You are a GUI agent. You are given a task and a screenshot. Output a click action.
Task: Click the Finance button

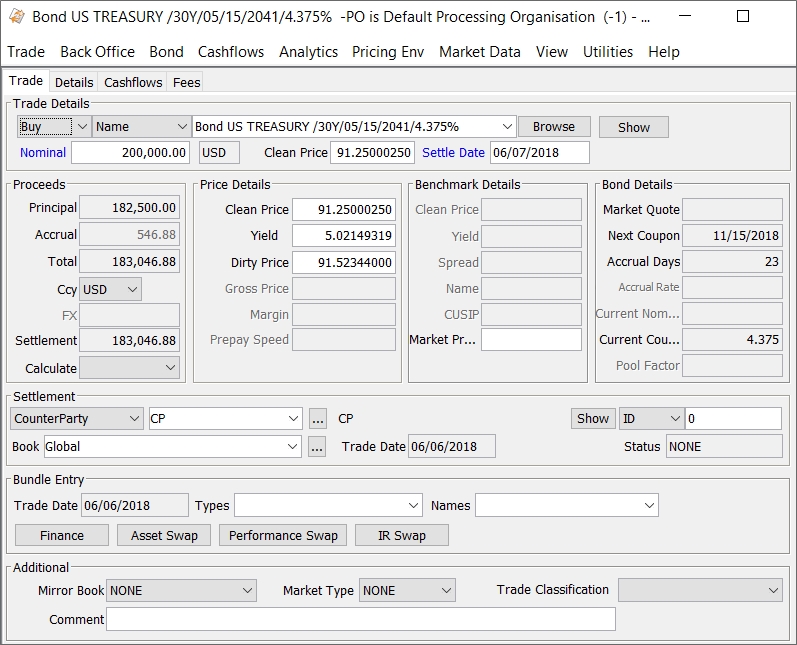click(x=62, y=535)
